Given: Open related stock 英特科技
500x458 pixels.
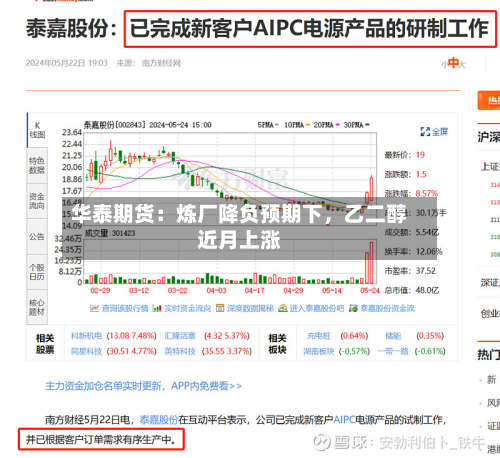Looking at the screenshot, I should click(x=180, y=351).
